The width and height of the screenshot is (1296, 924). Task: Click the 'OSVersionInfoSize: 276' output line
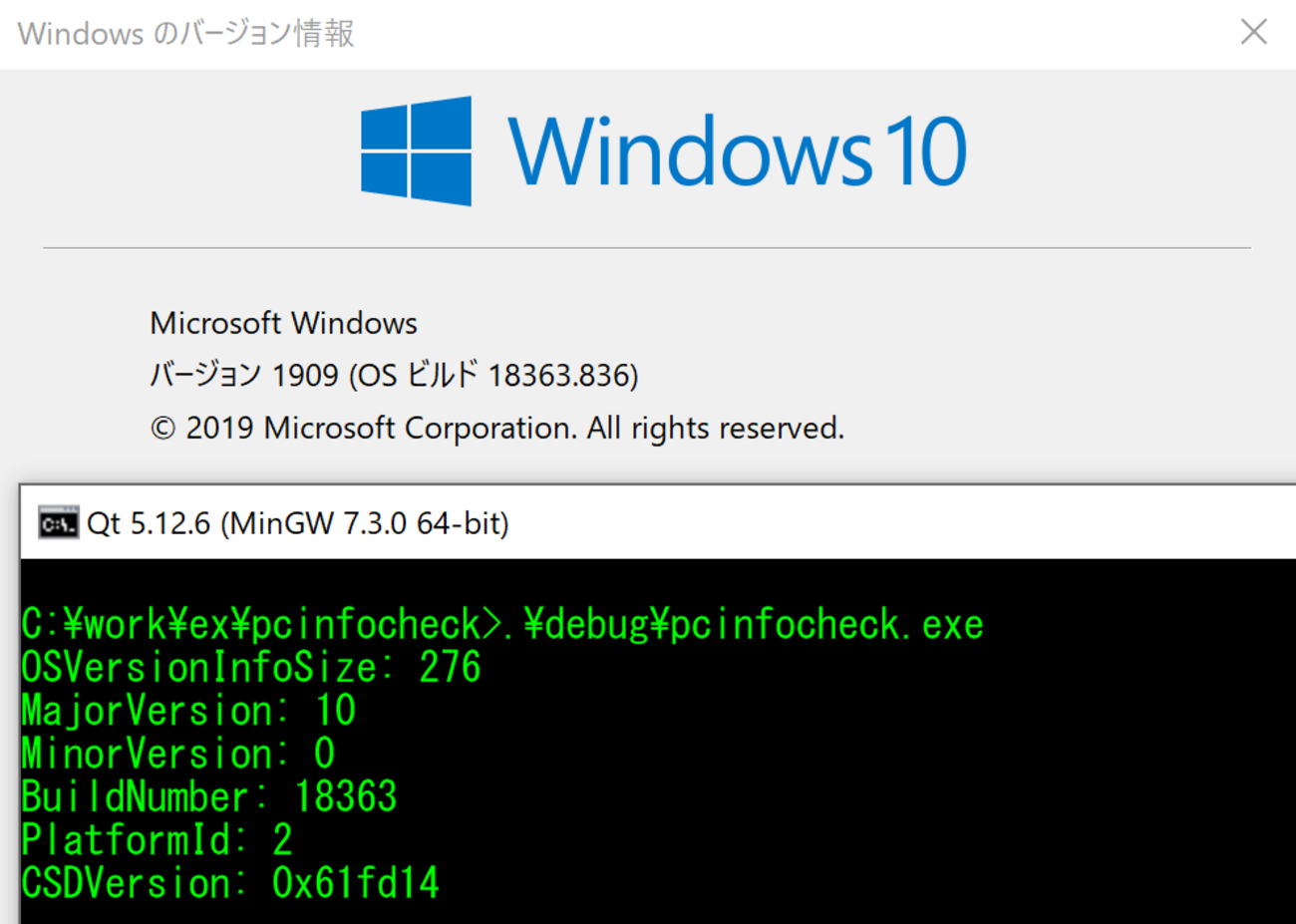pyautogui.click(x=251, y=667)
